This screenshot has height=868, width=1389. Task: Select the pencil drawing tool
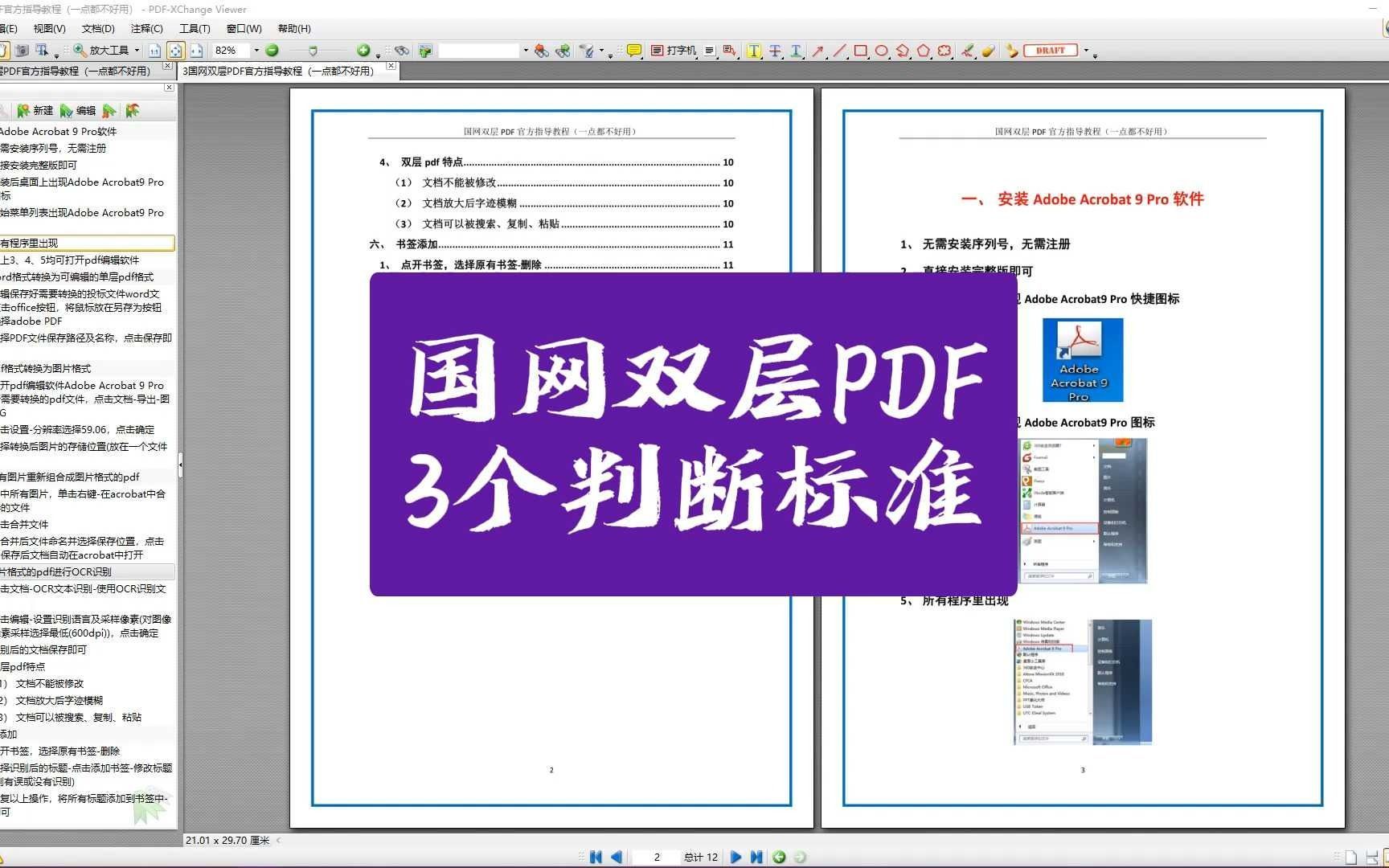[x=967, y=51]
